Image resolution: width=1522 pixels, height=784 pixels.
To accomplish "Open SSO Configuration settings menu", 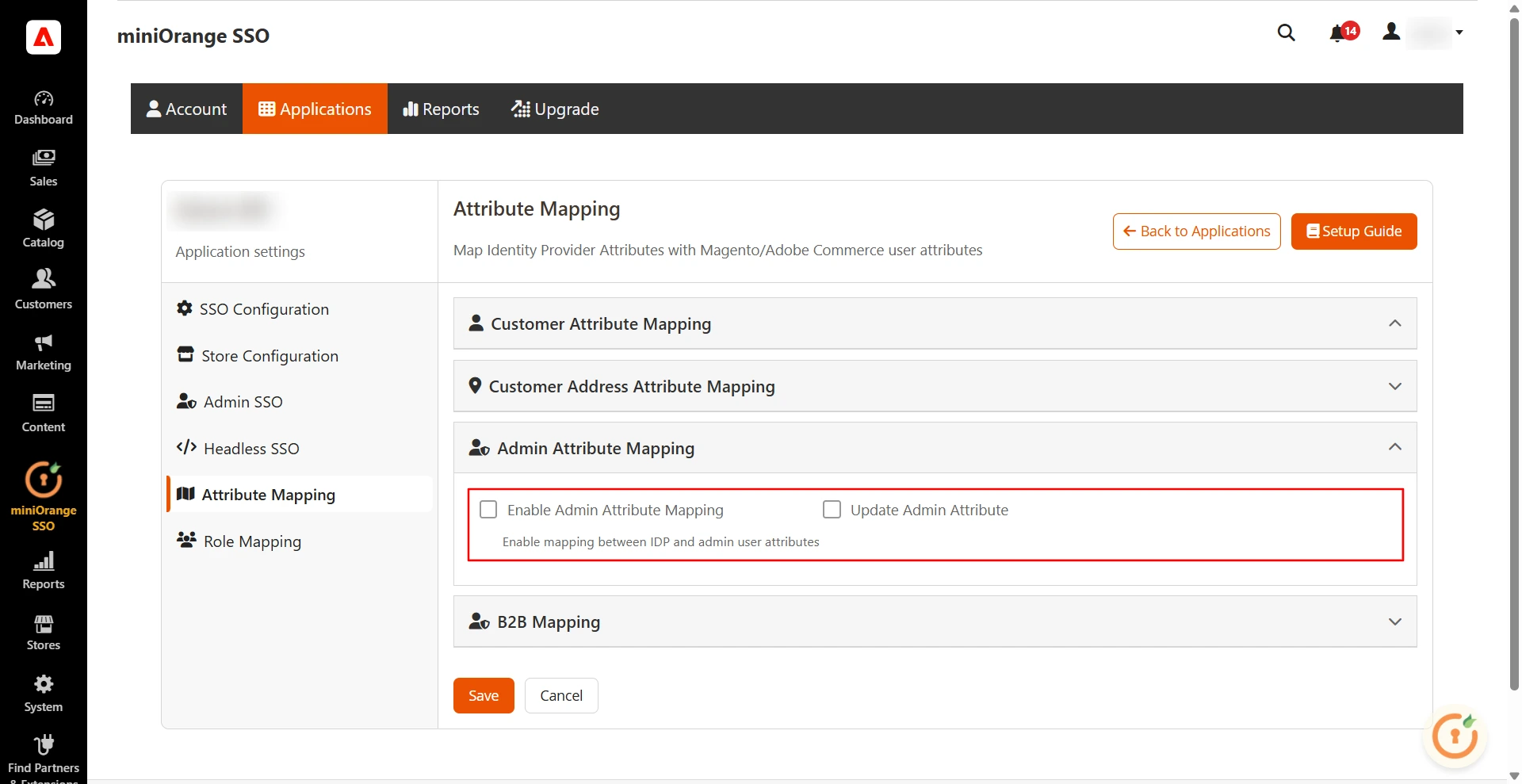I will click(x=300, y=309).
